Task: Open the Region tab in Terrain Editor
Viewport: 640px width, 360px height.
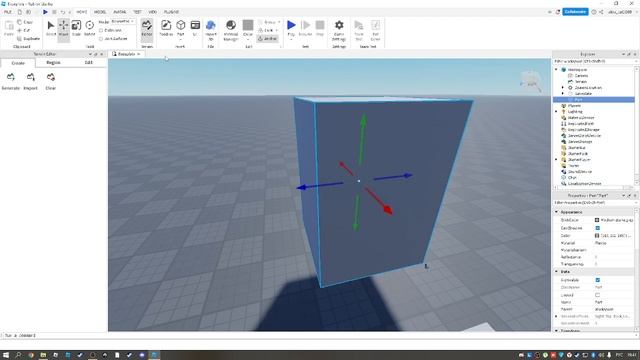Action: click(53, 63)
